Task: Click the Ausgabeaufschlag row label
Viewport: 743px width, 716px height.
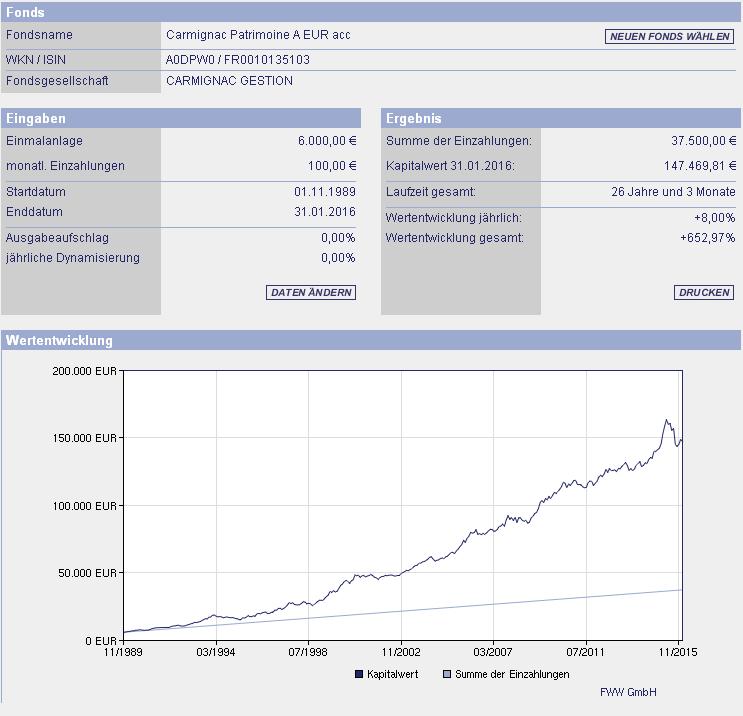Action: pyautogui.click(x=57, y=237)
